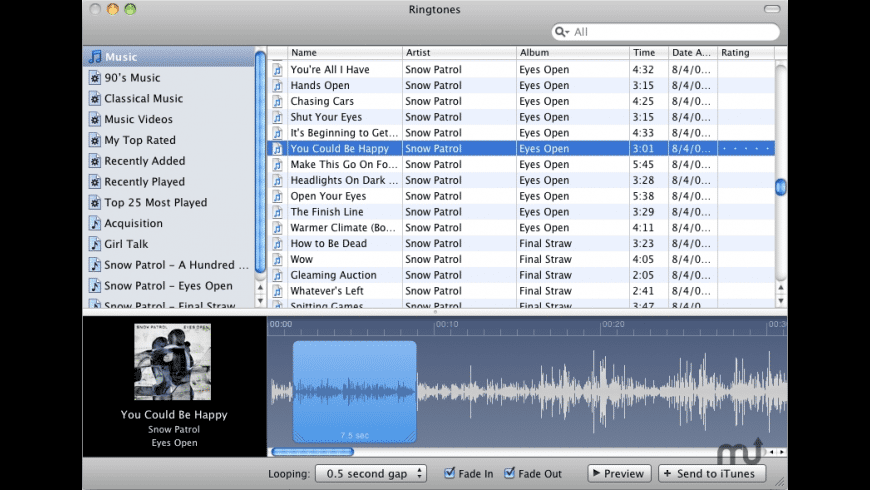This screenshot has height=490, width=870.
Task: Sort songs by the Rating column
Action: (746, 52)
